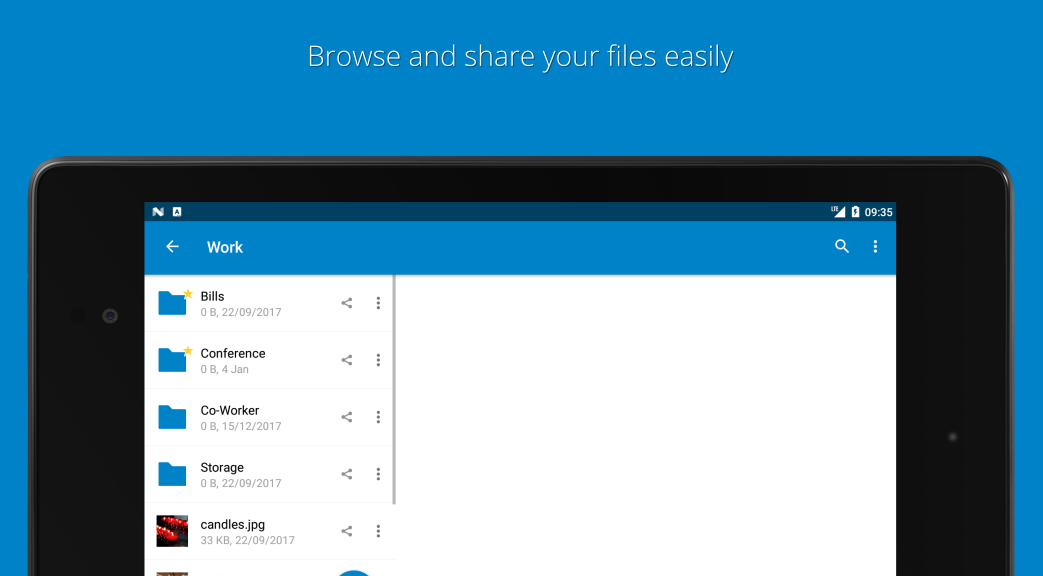1043x576 pixels.
Task: Open options menu for Storage folder
Action: (x=379, y=474)
